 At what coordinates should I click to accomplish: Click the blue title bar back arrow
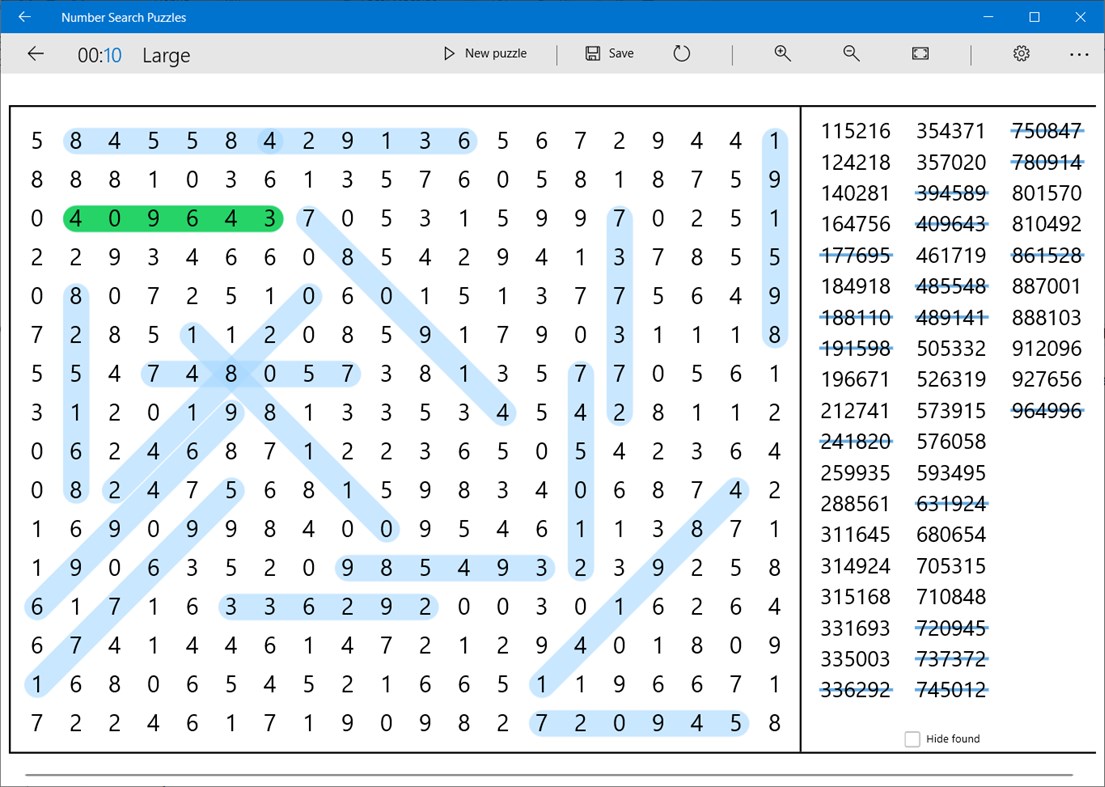(x=23, y=16)
